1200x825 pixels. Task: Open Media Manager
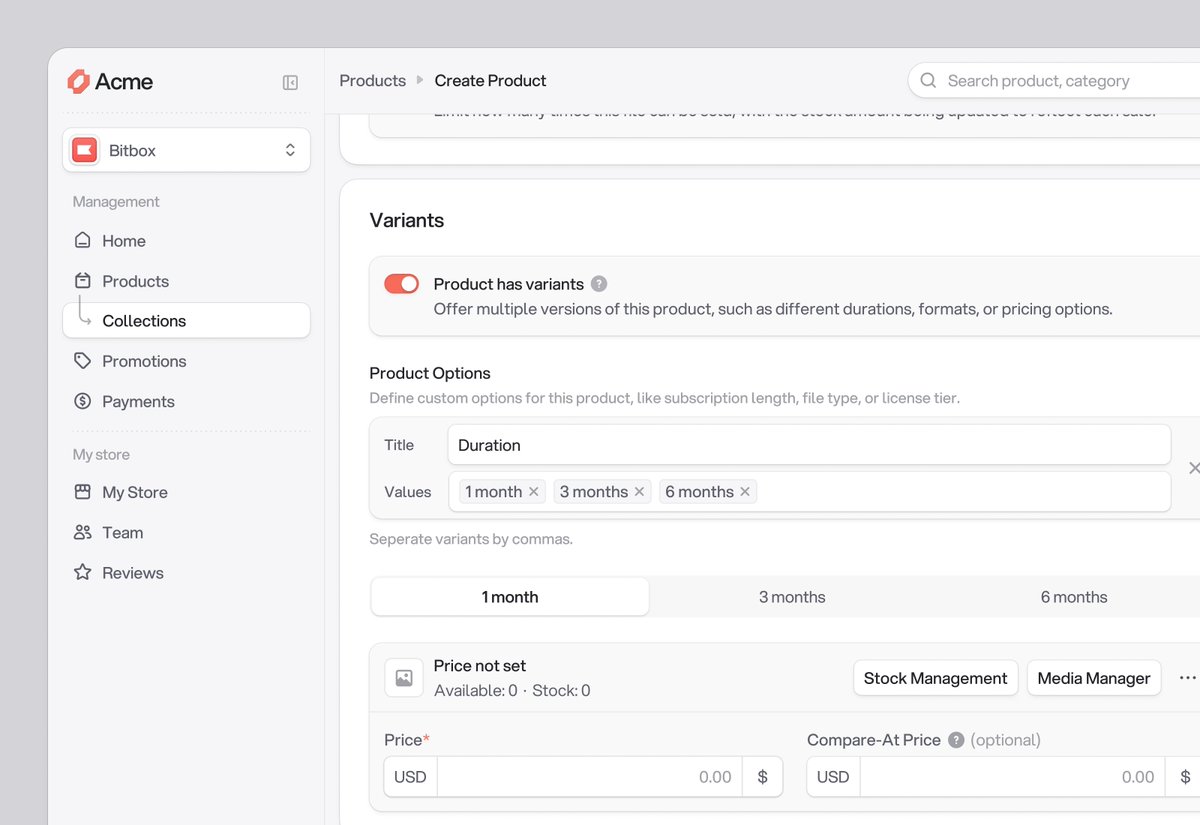(1094, 678)
